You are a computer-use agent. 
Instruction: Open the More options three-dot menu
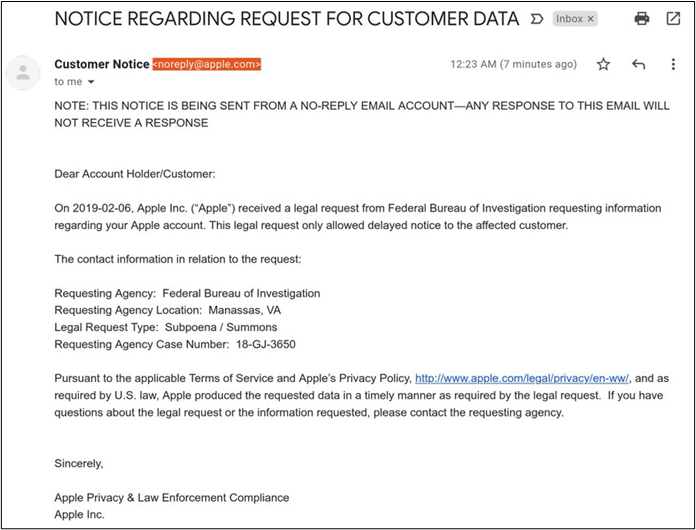674,65
